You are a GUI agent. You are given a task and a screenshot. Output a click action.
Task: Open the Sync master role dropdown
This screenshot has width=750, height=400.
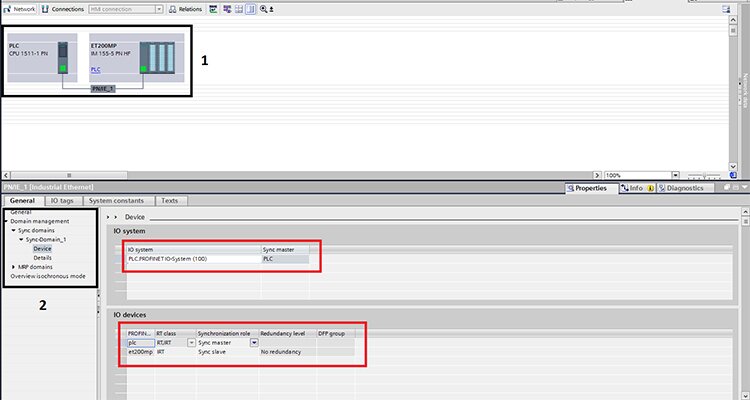(254, 343)
